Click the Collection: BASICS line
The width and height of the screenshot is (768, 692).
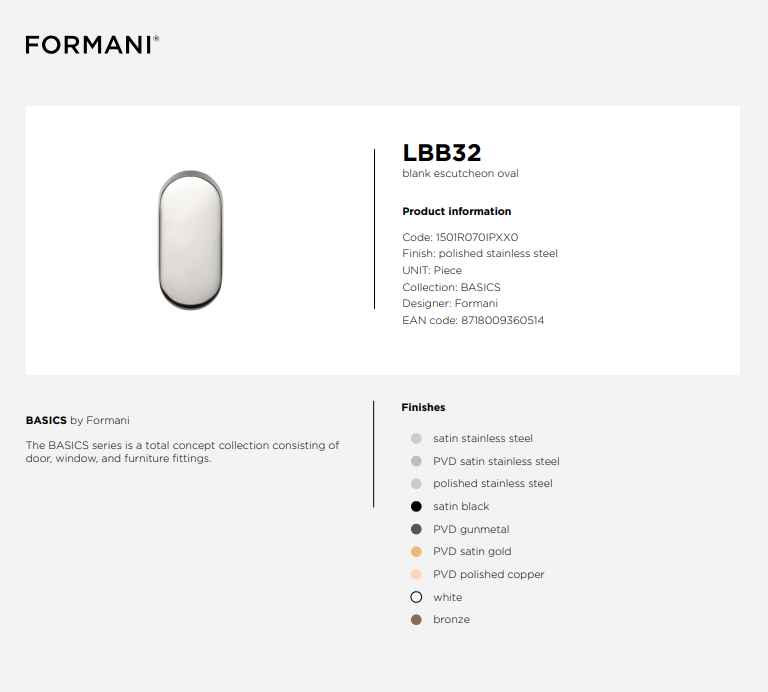tap(451, 287)
